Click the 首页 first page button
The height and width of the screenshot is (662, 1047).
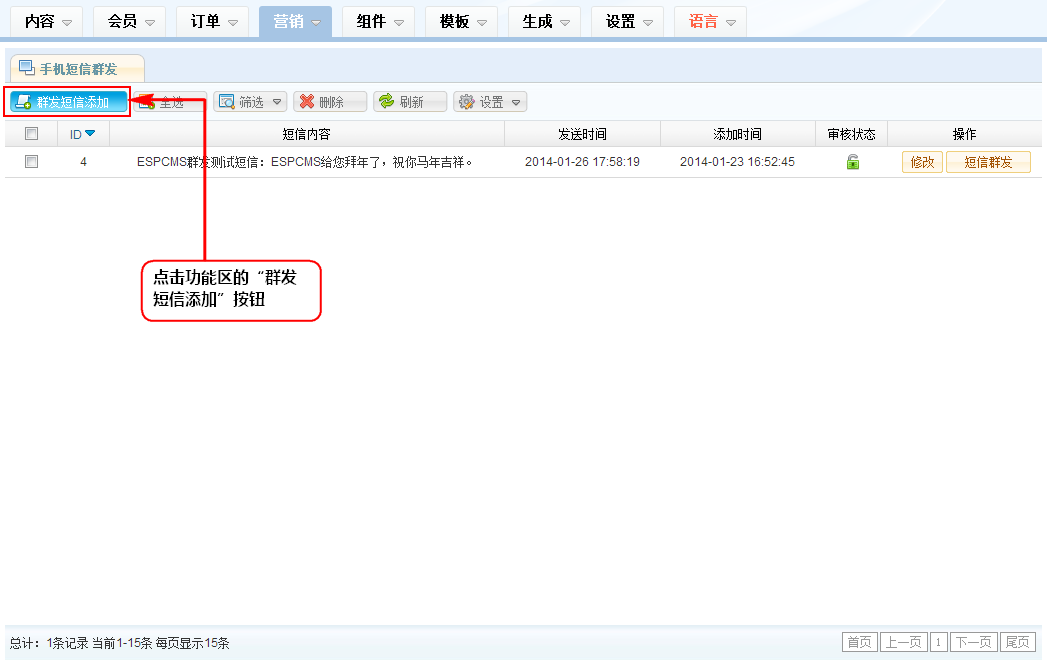click(859, 642)
